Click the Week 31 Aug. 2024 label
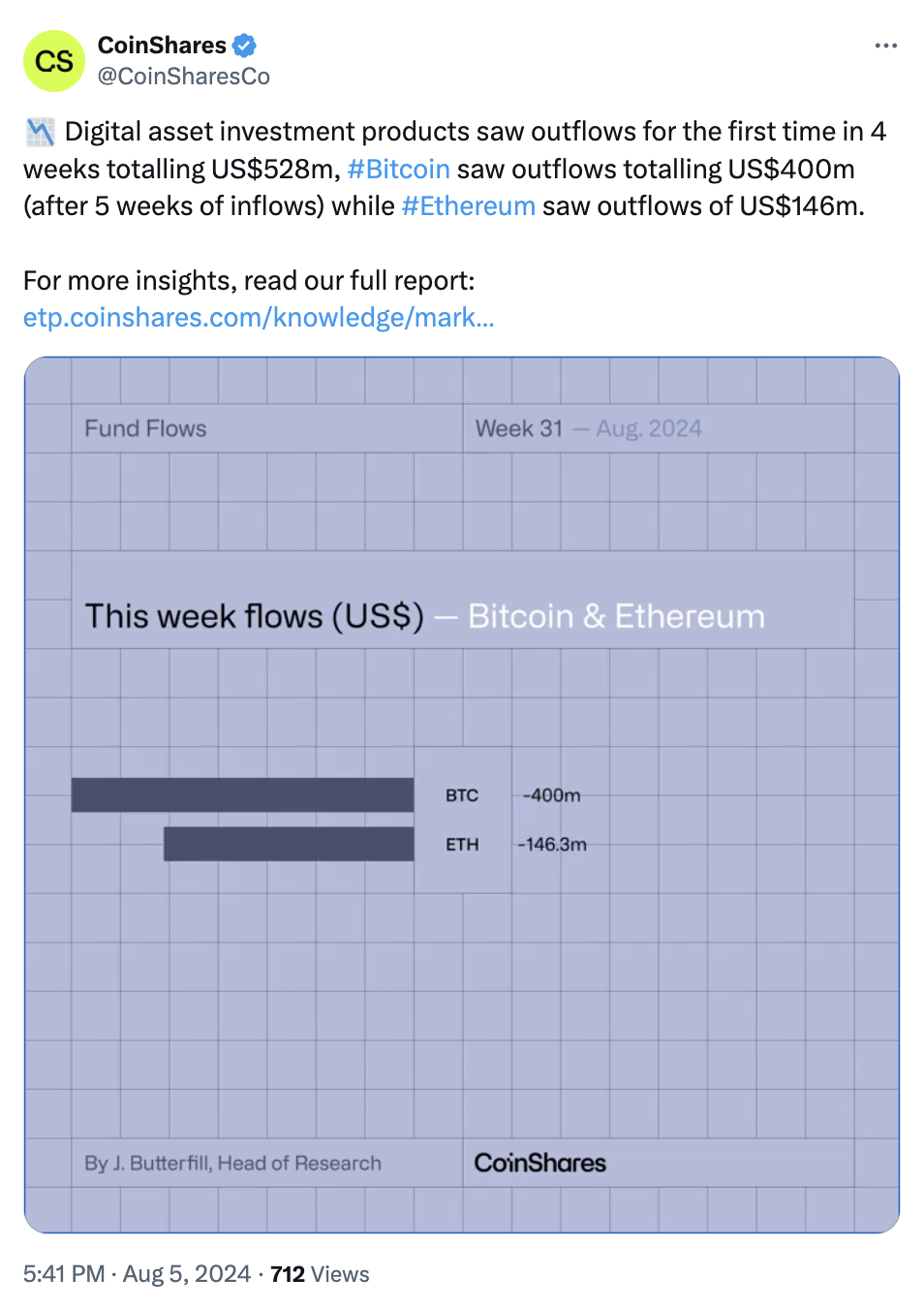 (x=588, y=428)
